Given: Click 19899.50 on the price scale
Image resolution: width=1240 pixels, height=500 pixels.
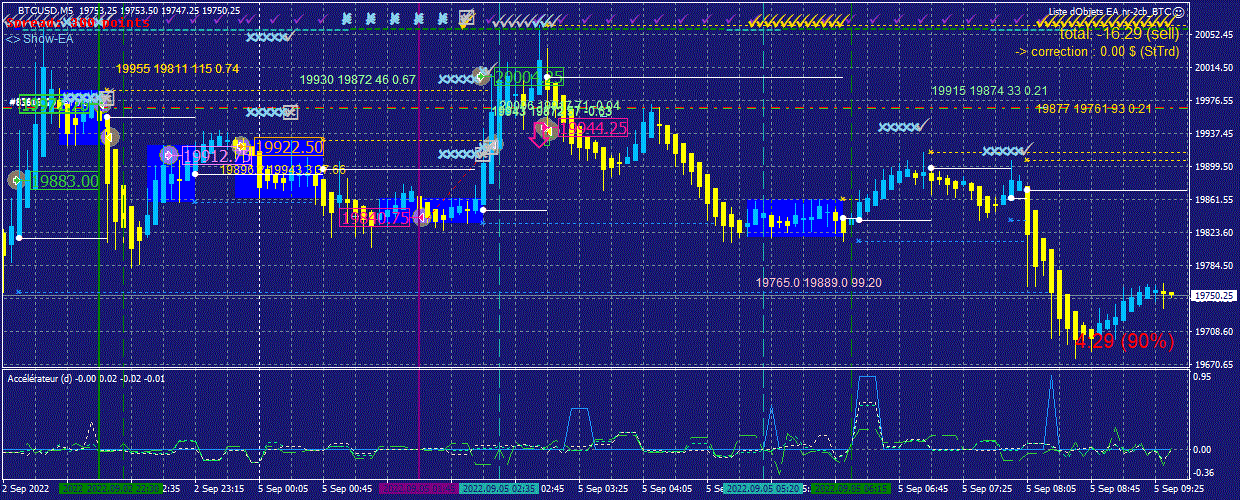Looking at the screenshot, I should (x=1213, y=167).
